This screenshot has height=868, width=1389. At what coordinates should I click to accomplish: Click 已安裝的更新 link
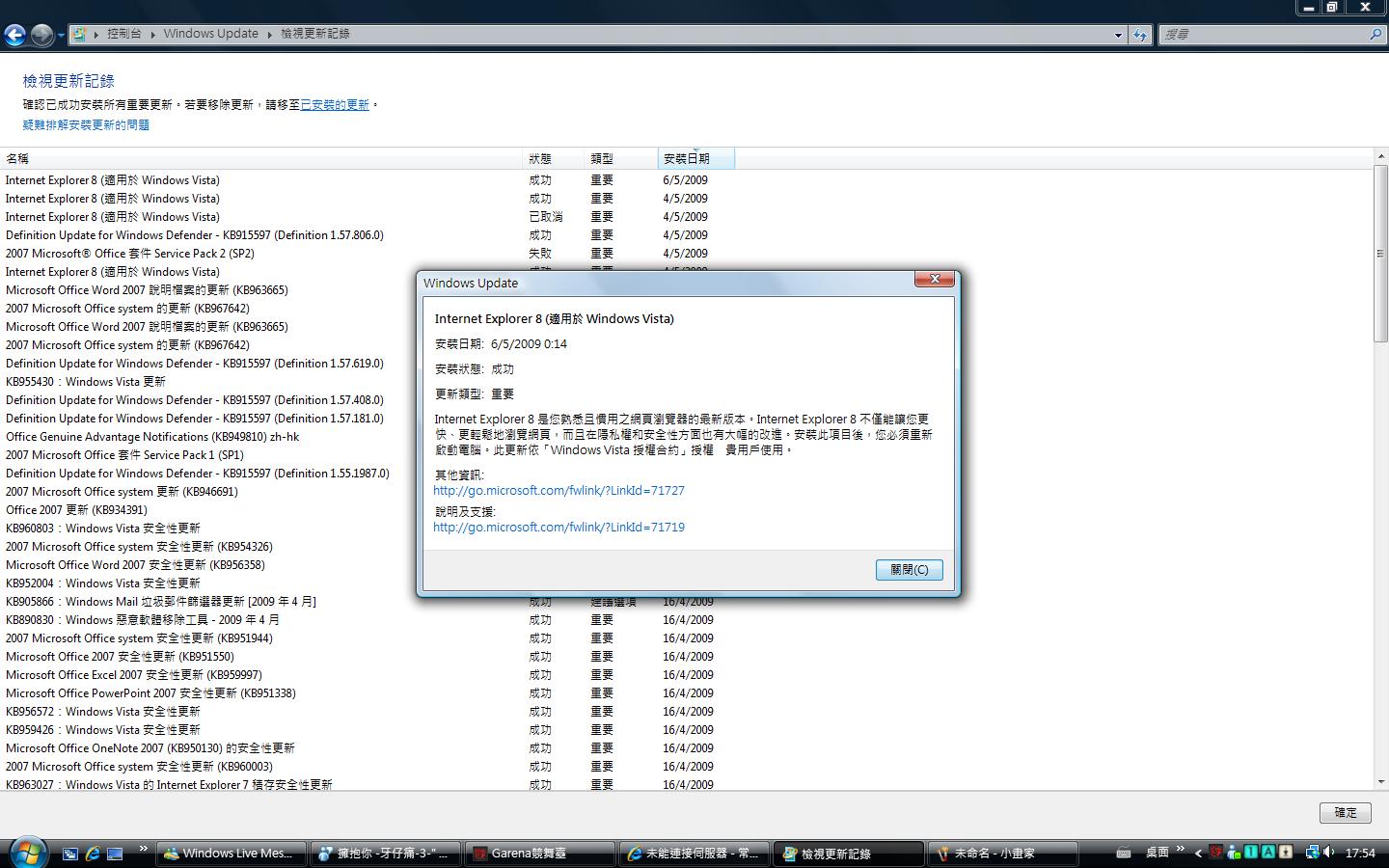(335, 105)
